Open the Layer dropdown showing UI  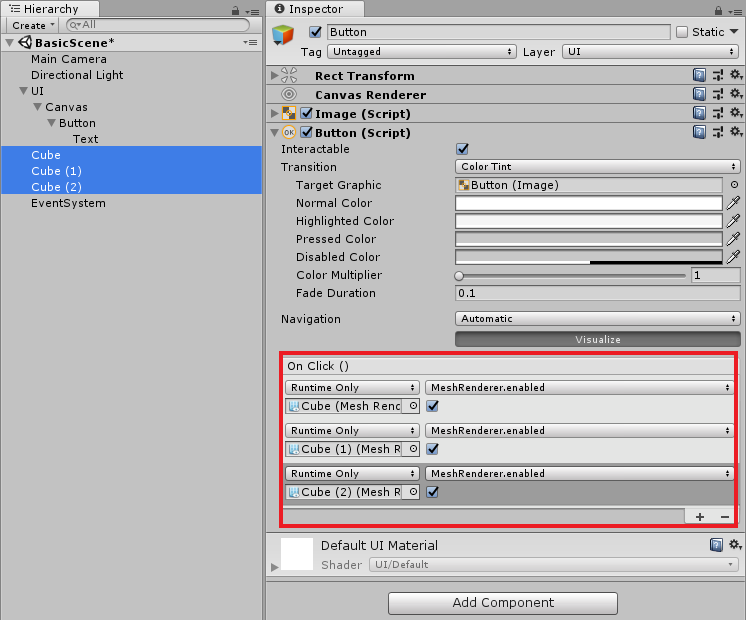650,51
